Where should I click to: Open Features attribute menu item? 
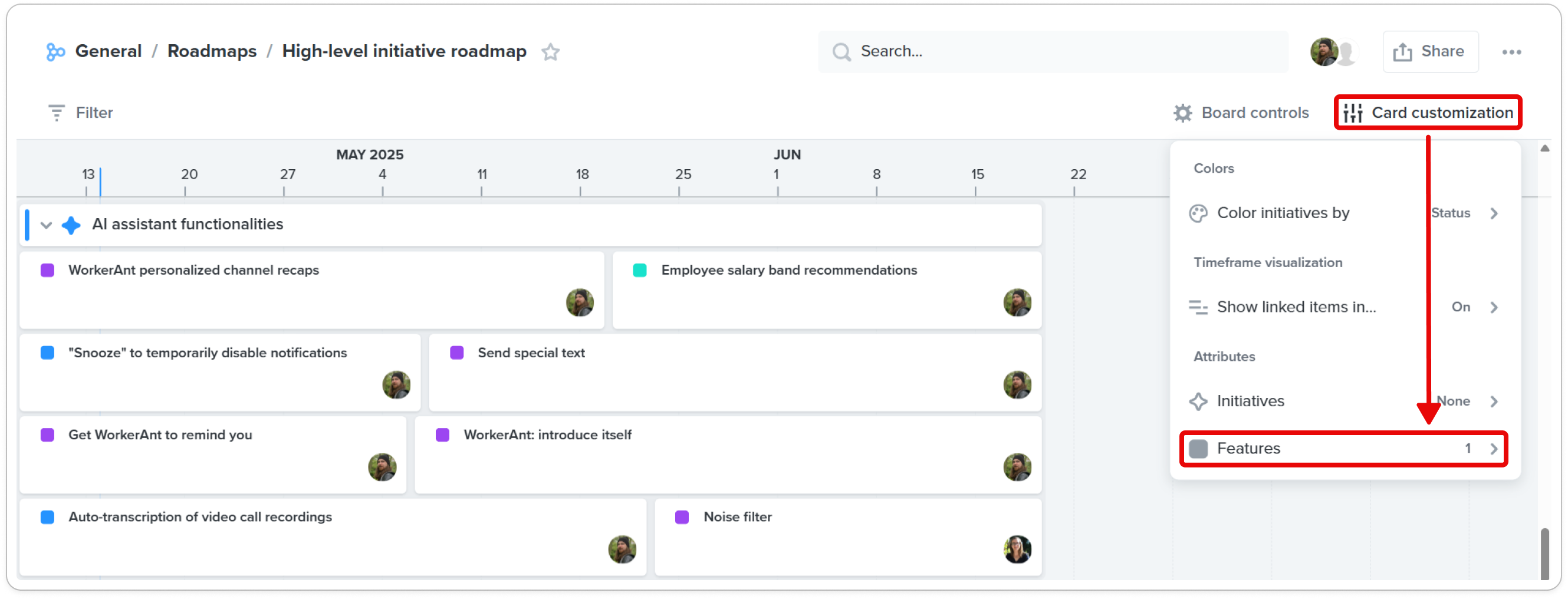[1345, 449]
